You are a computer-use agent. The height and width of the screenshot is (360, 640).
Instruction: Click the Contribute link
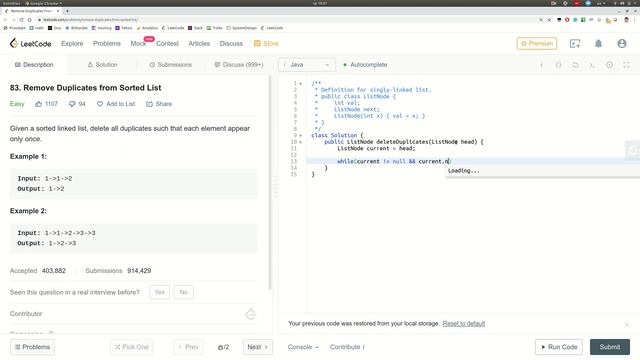tap(347, 347)
